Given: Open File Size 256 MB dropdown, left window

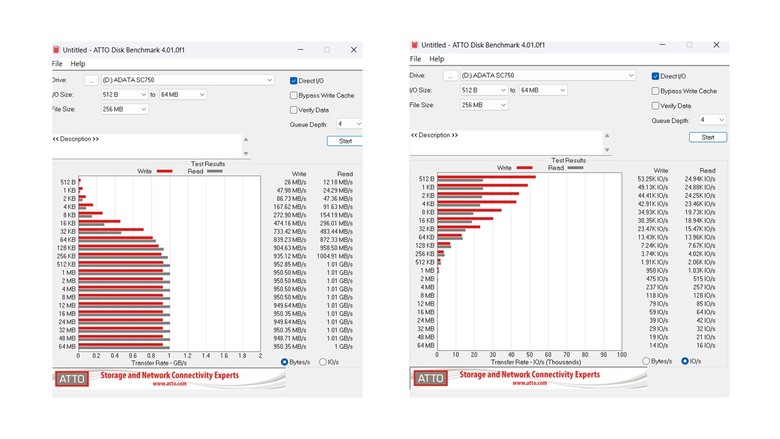Looking at the screenshot, I should pos(124,109).
